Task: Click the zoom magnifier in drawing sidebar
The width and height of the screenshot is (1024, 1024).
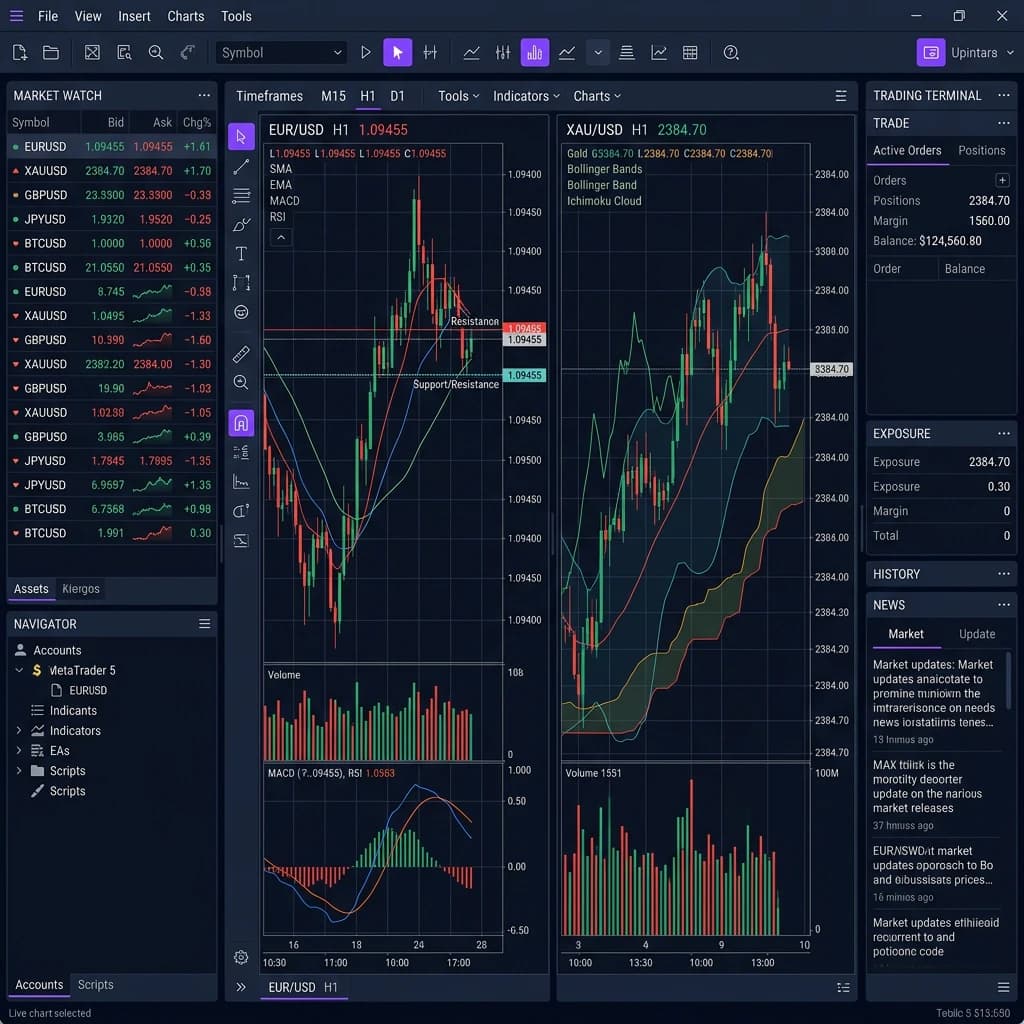Action: coord(241,383)
